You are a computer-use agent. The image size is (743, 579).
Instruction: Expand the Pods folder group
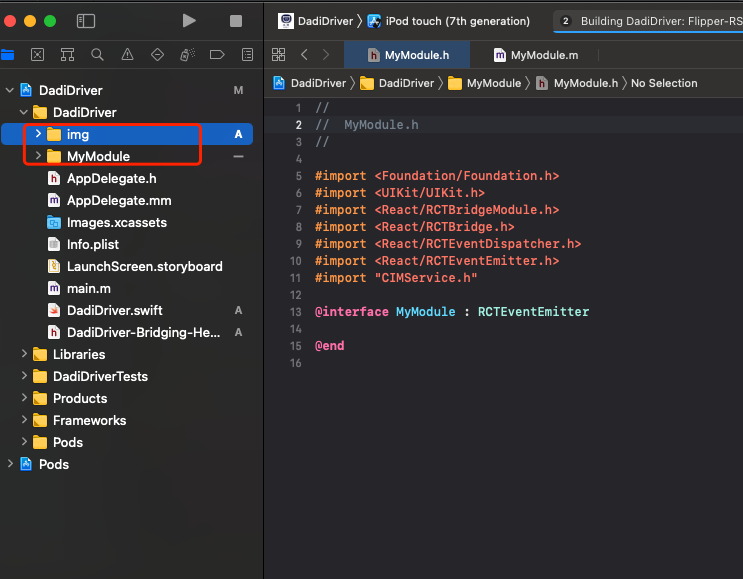24,442
